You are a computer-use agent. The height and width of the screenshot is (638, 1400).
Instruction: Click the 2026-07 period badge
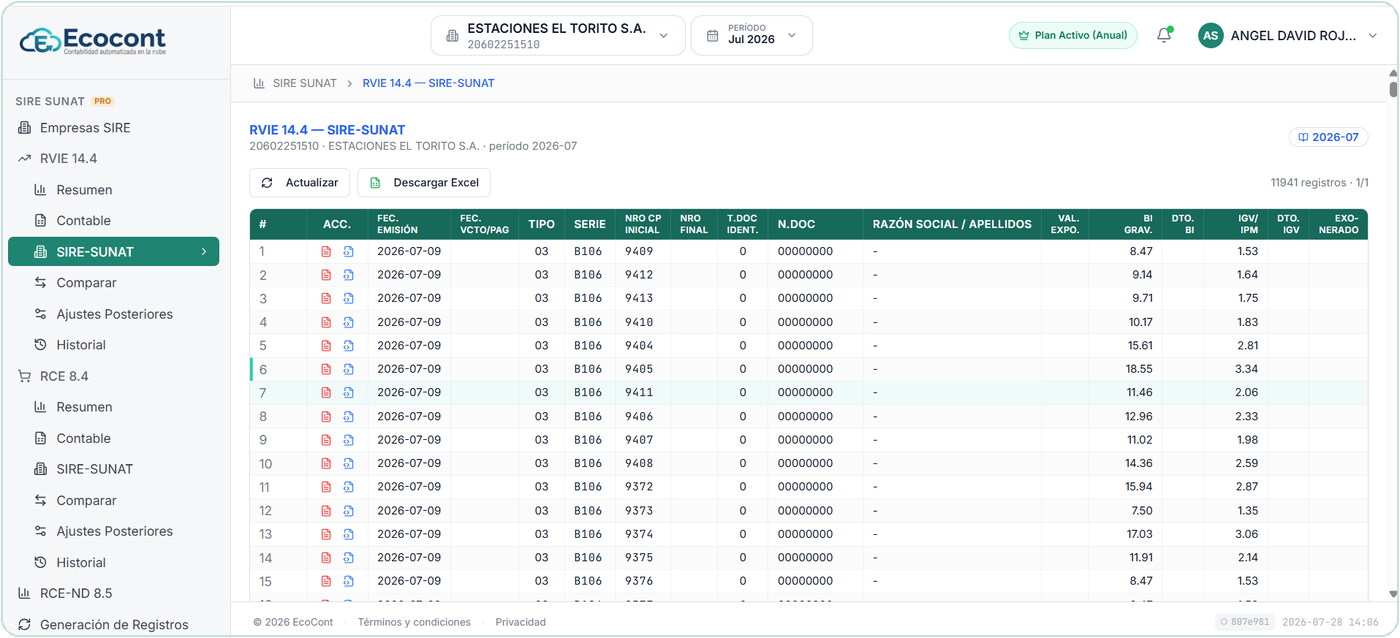[1328, 137]
